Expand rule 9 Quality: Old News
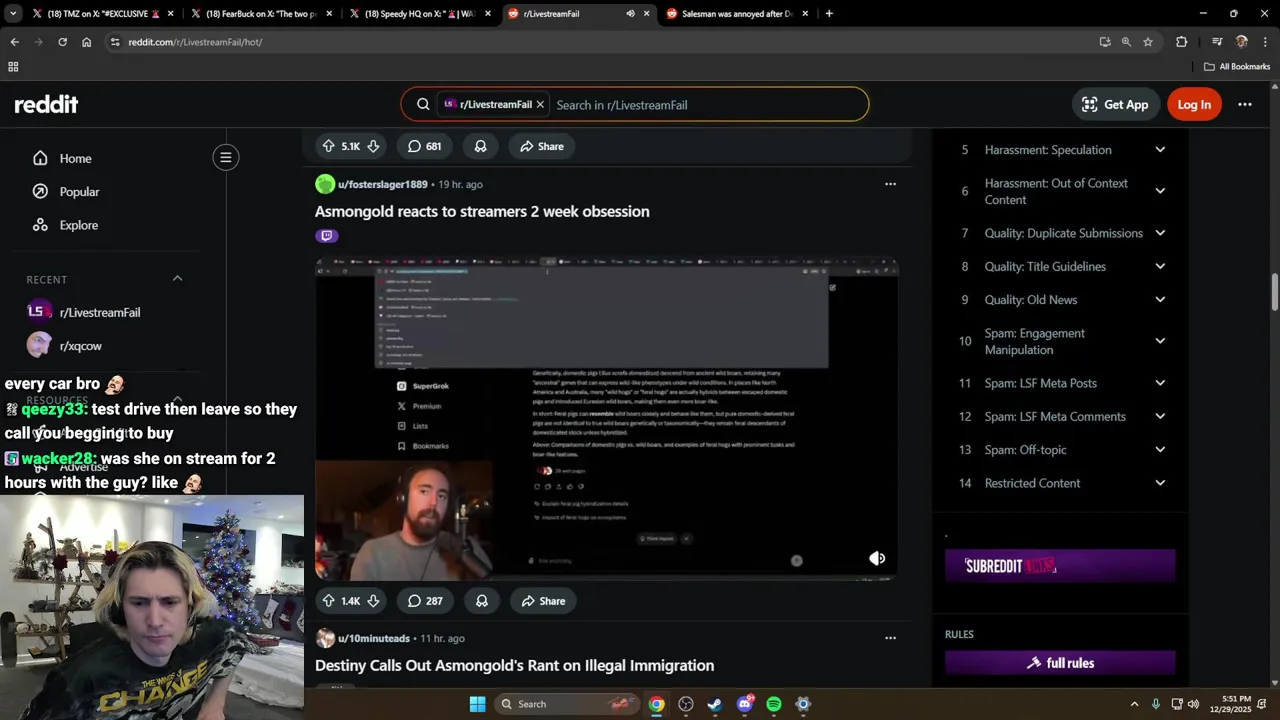 [x=1160, y=300]
